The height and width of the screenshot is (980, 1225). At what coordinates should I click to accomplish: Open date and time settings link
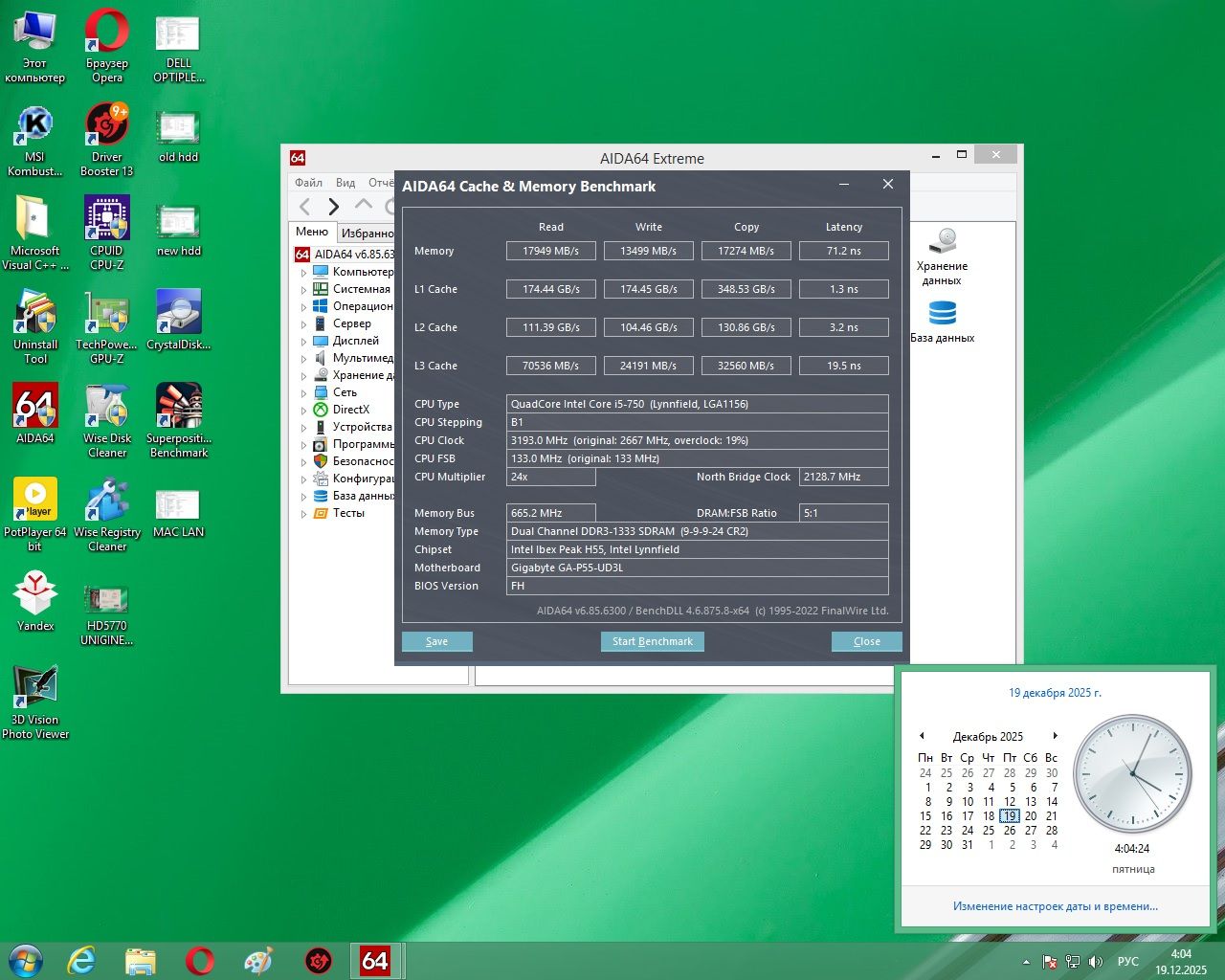click(x=1055, y=906)
